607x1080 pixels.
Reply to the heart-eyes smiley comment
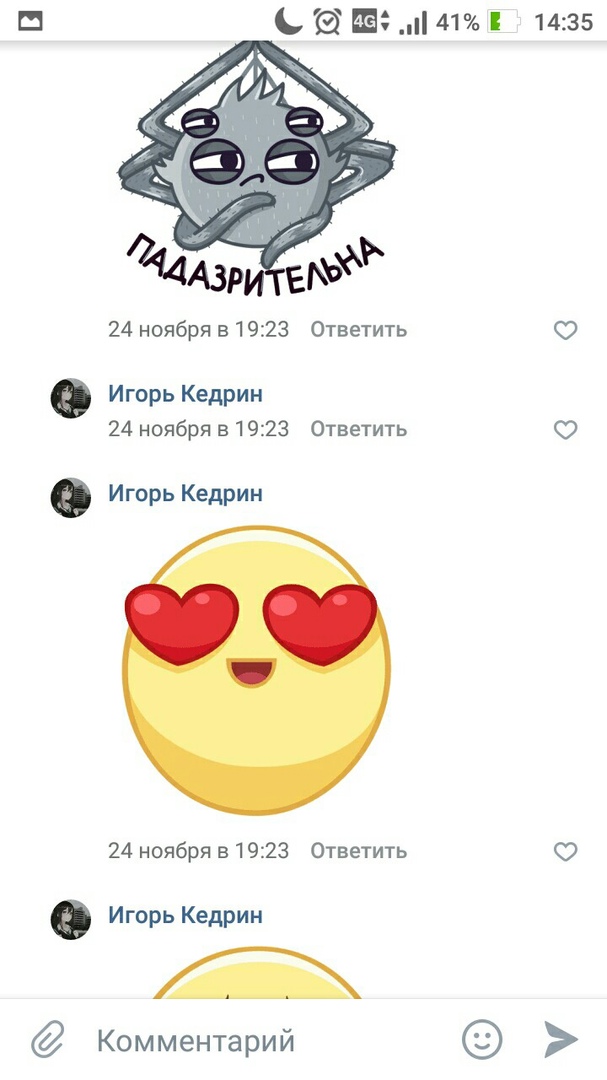[358, 851]
